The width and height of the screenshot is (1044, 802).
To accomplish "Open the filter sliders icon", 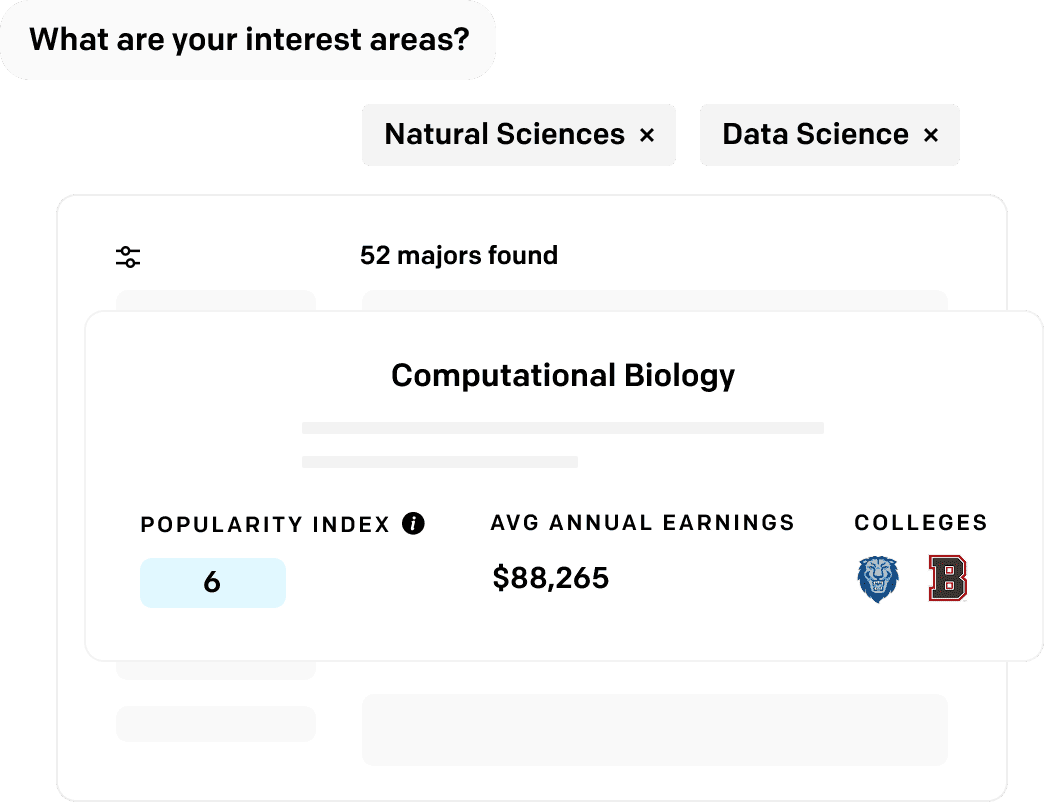I will (128, 257).
